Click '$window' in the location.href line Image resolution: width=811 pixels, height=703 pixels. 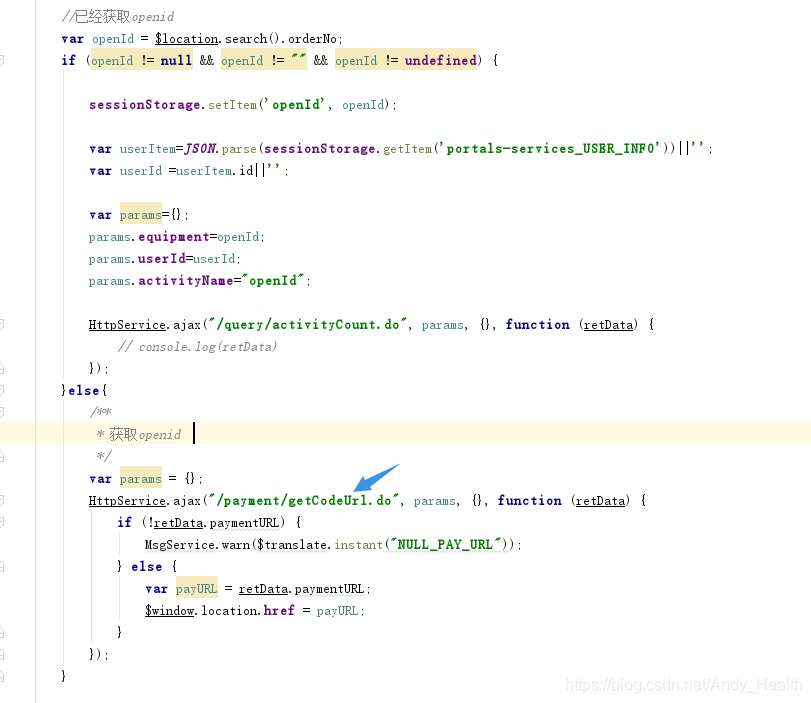[169, 610]
